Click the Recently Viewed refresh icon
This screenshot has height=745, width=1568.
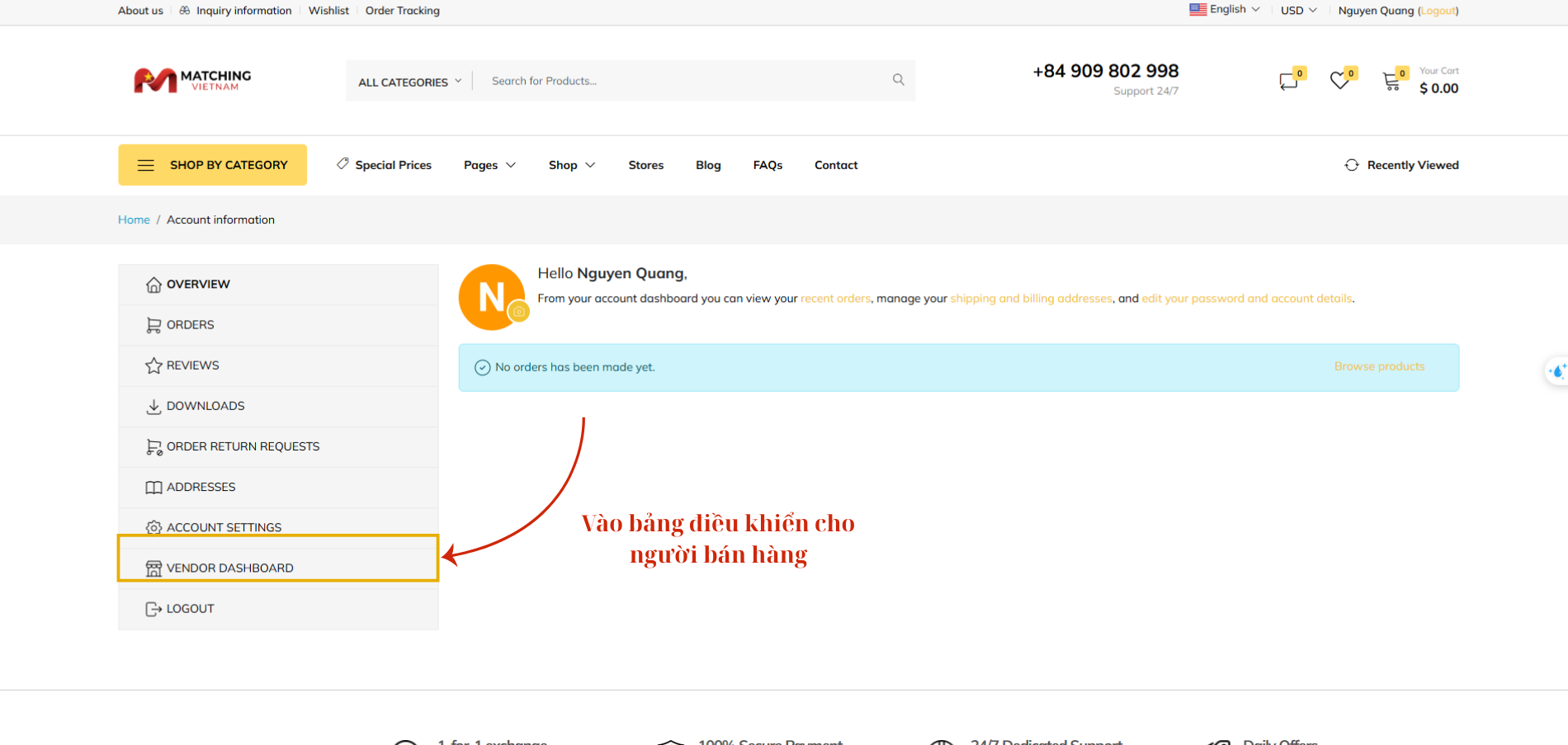[1352, 165]
